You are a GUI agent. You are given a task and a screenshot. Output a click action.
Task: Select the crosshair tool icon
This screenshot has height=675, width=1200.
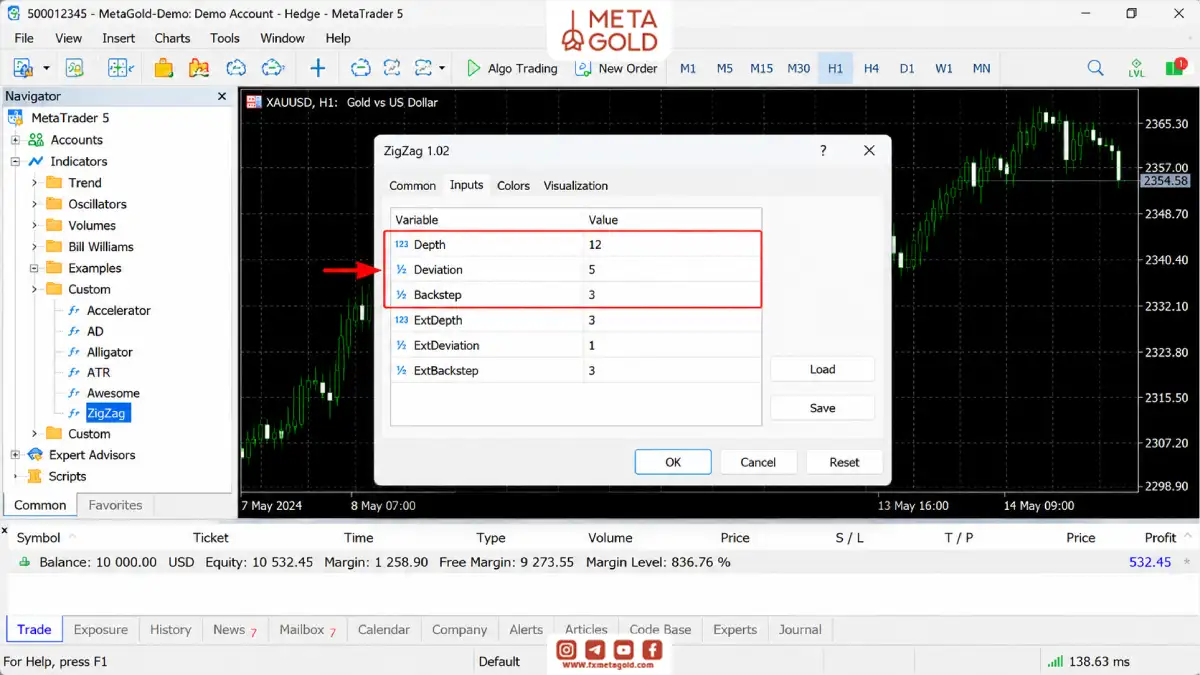(318, 68)
